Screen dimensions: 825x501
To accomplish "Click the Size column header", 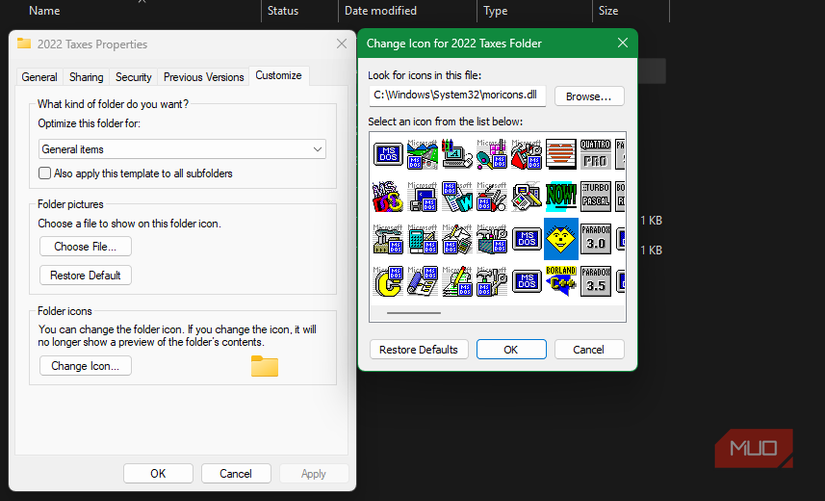I will click(x=608, y=11).
